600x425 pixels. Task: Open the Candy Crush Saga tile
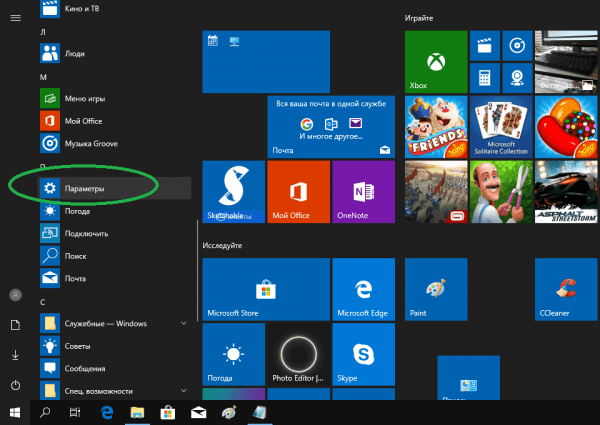pyautogui.click(x=566, y=127)
